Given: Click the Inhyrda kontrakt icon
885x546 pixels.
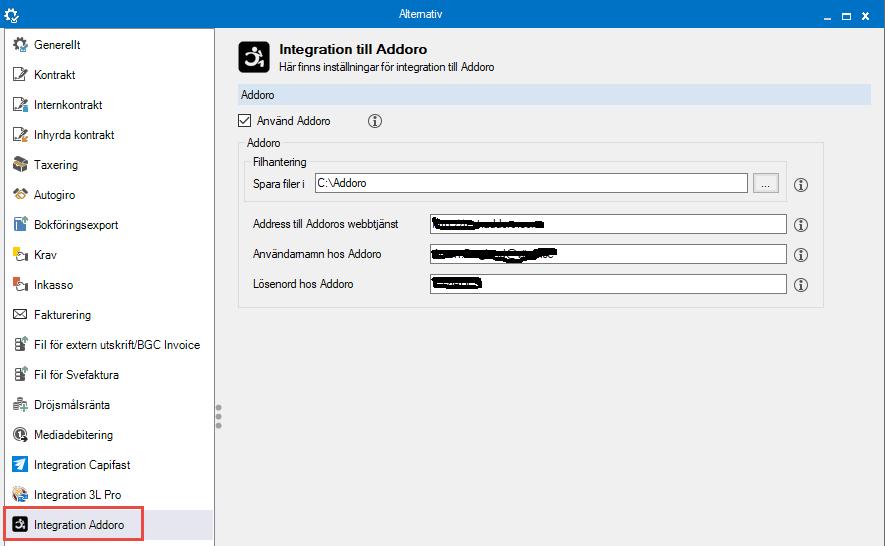Looking at the screenshot, I should click(x=20, y=134).
